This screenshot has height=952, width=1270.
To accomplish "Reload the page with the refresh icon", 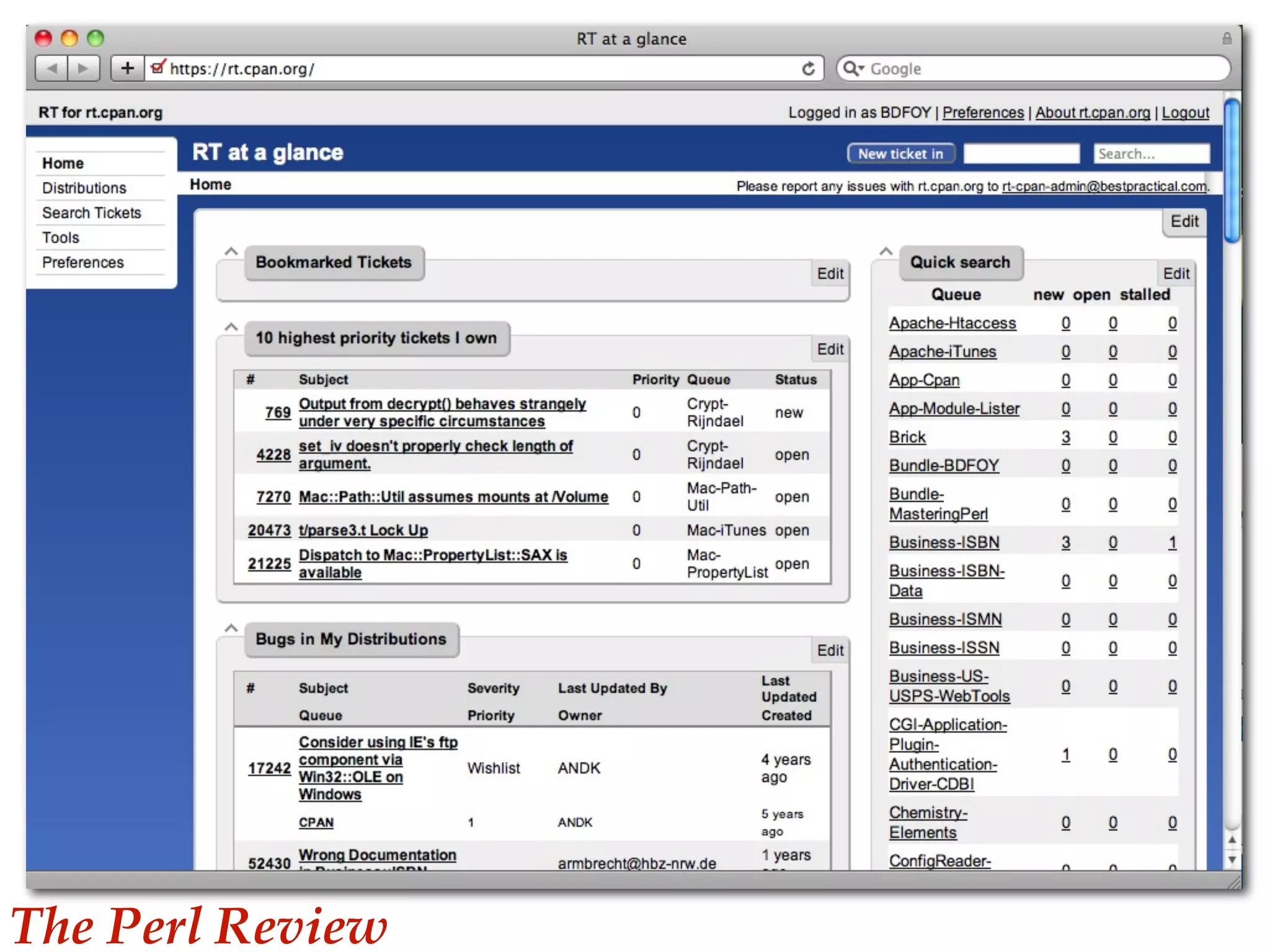I will (808, 69).
